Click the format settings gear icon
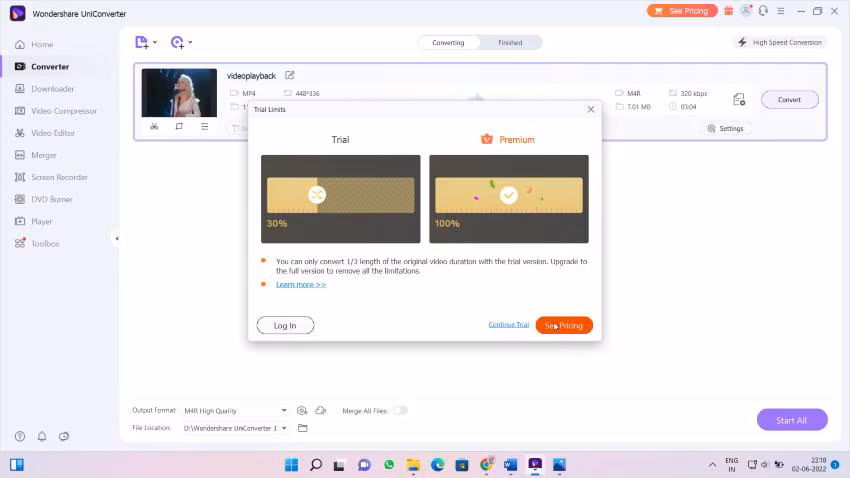The image size is (850, 478). pyautogui.click(x=302, y=411)
